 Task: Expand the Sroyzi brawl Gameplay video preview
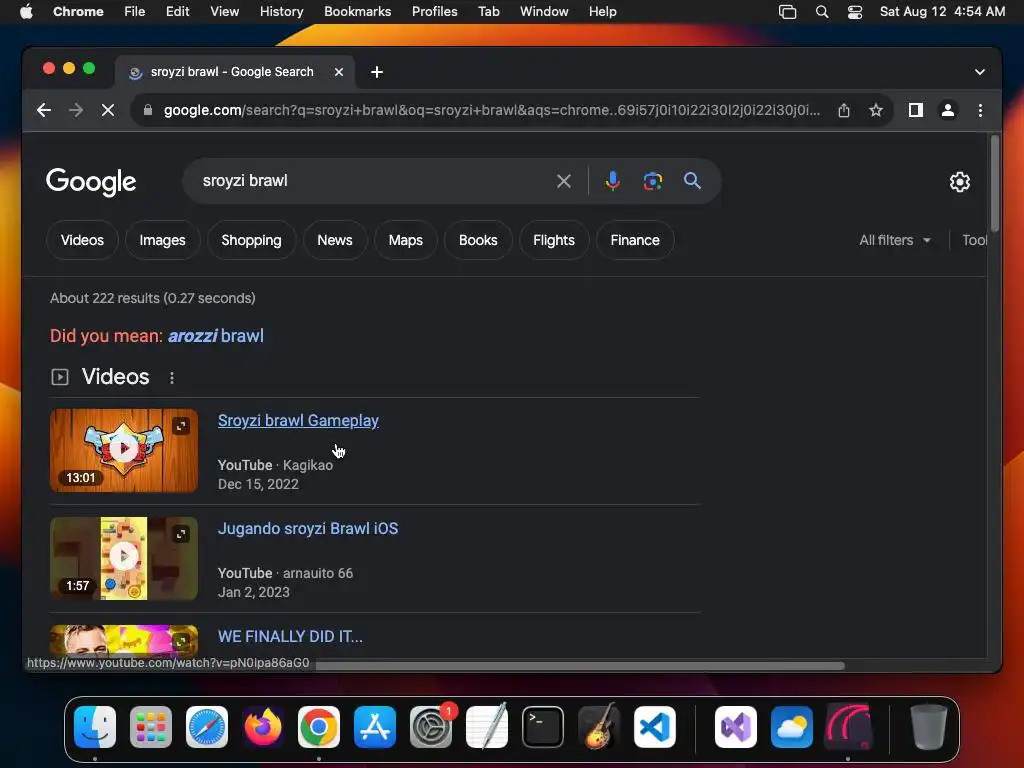point(181,426)
